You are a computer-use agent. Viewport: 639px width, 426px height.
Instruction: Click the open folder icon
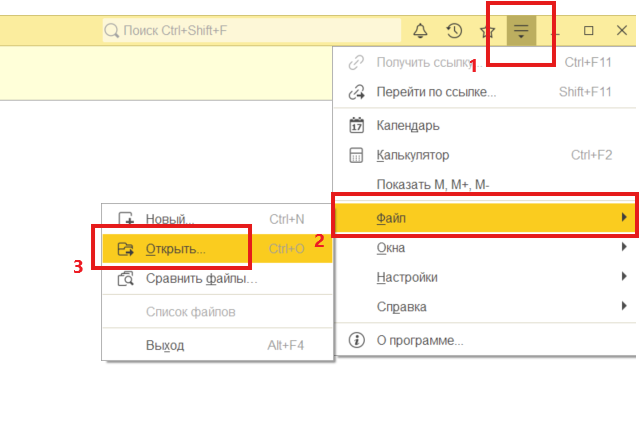pos(126,248)
